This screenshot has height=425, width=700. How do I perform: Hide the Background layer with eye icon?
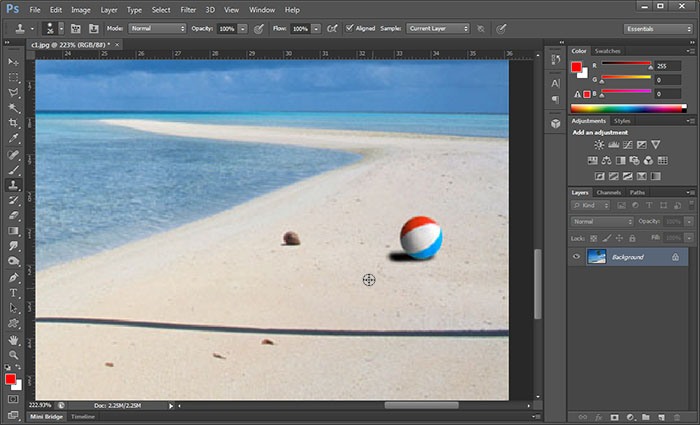tap(576, 257)
